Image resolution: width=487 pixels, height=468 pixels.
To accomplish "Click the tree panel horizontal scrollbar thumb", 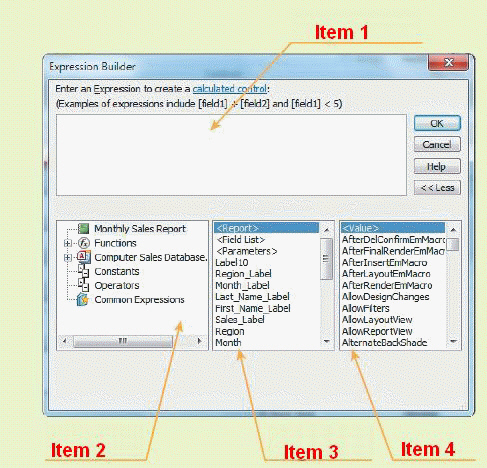I will (123, 341).
